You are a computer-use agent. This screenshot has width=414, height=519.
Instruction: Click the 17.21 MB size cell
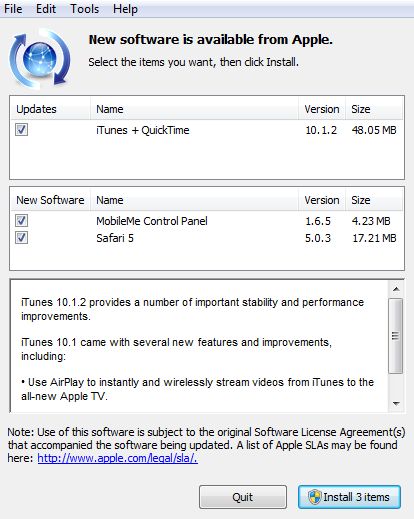[374, 238]
